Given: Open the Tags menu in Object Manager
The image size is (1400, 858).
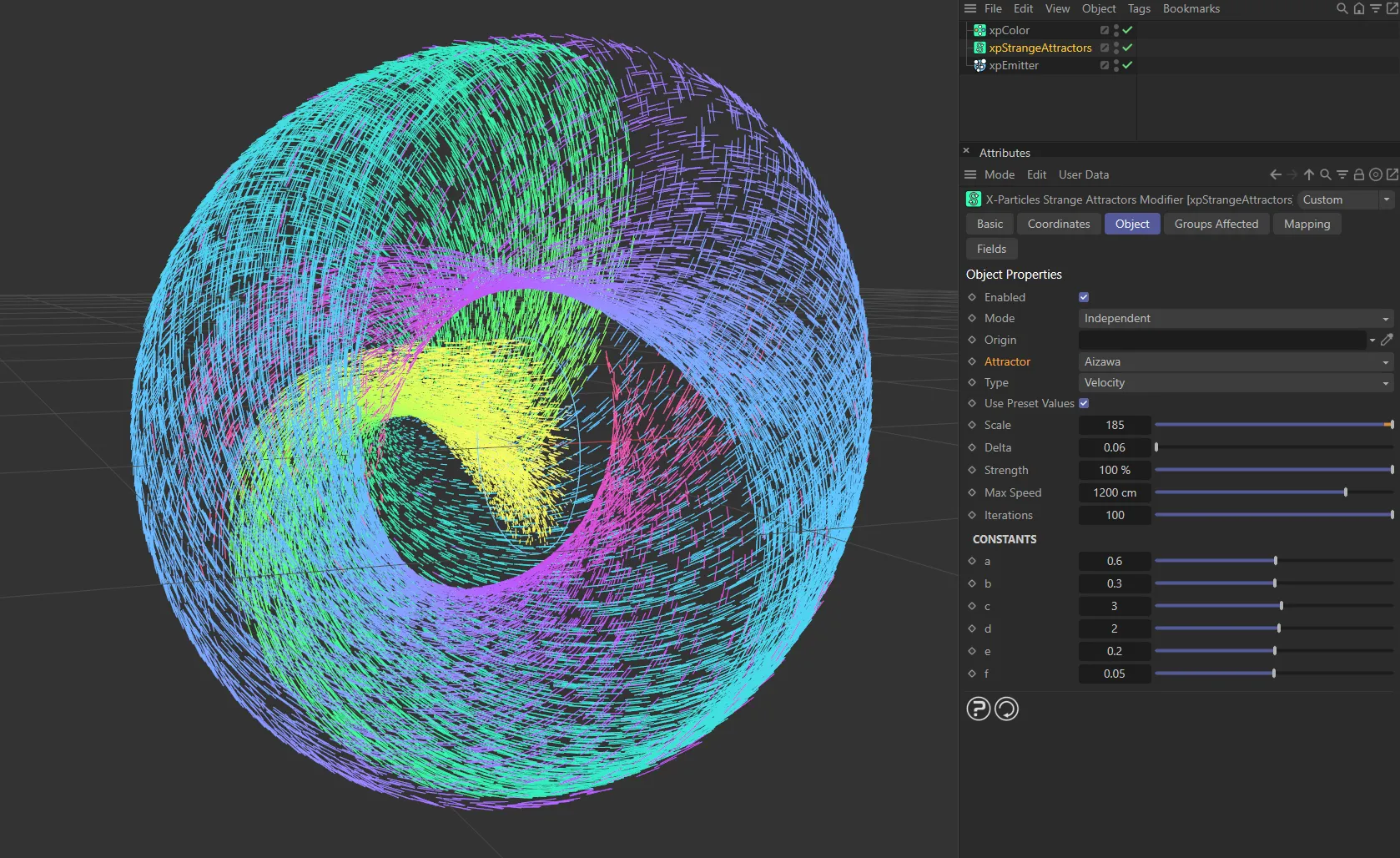Looking at the screenshot, I should coord(1139,8).
